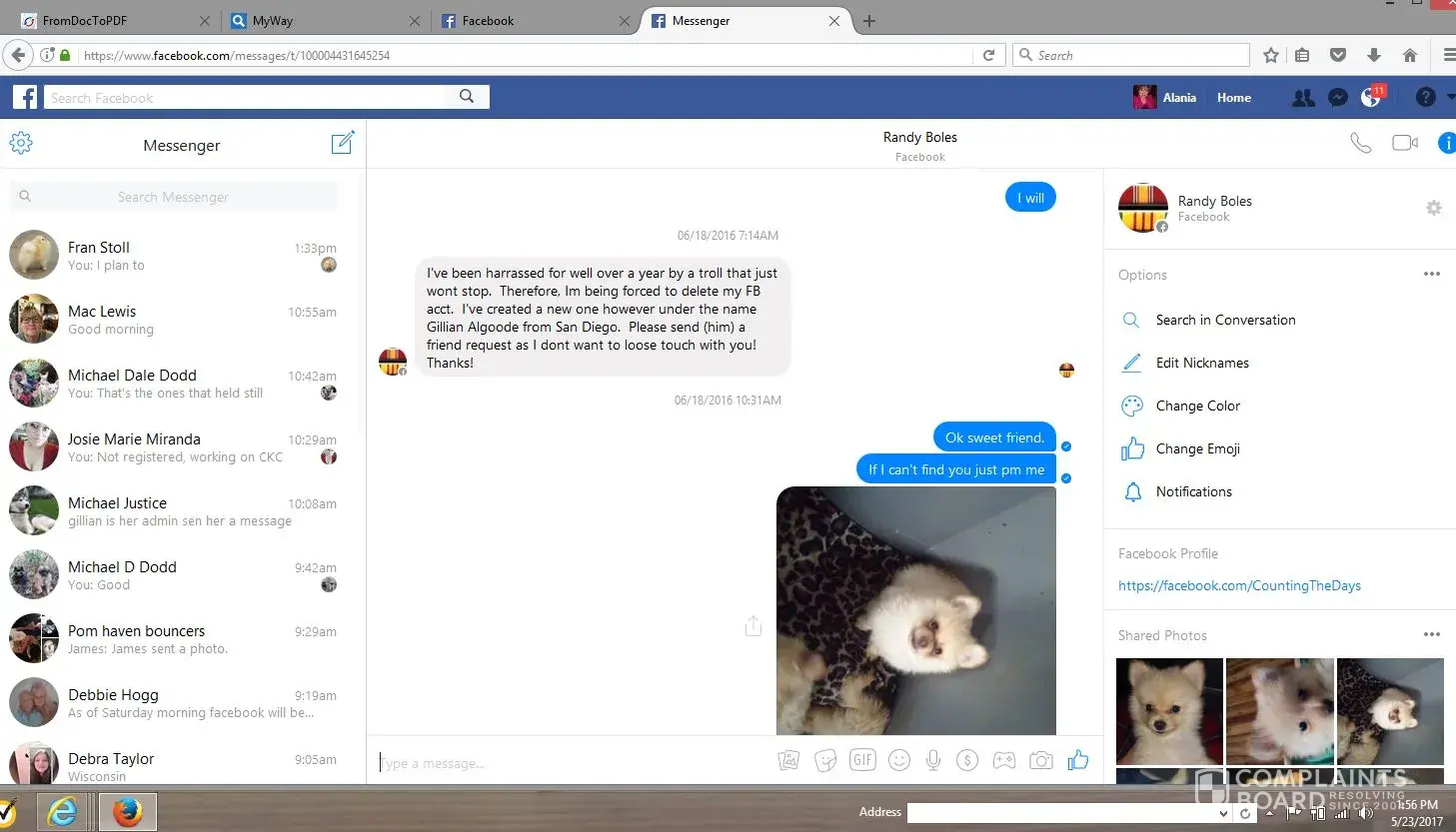The image size is (1456, 832).
Task: Submit Facebook search with the magnifier icon
Action: tap(467, 97)
